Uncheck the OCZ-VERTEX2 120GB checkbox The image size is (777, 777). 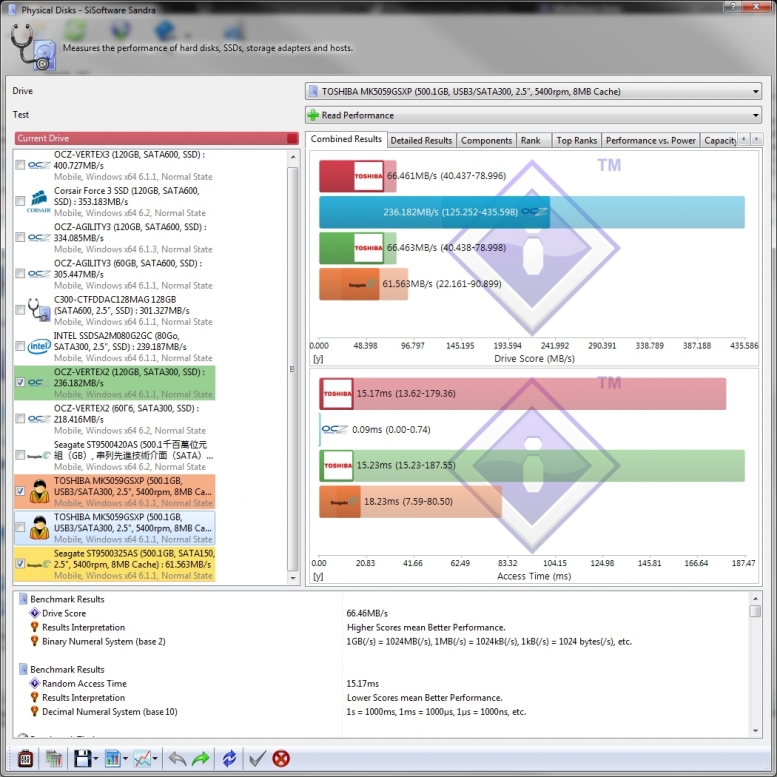click(20, 382)
